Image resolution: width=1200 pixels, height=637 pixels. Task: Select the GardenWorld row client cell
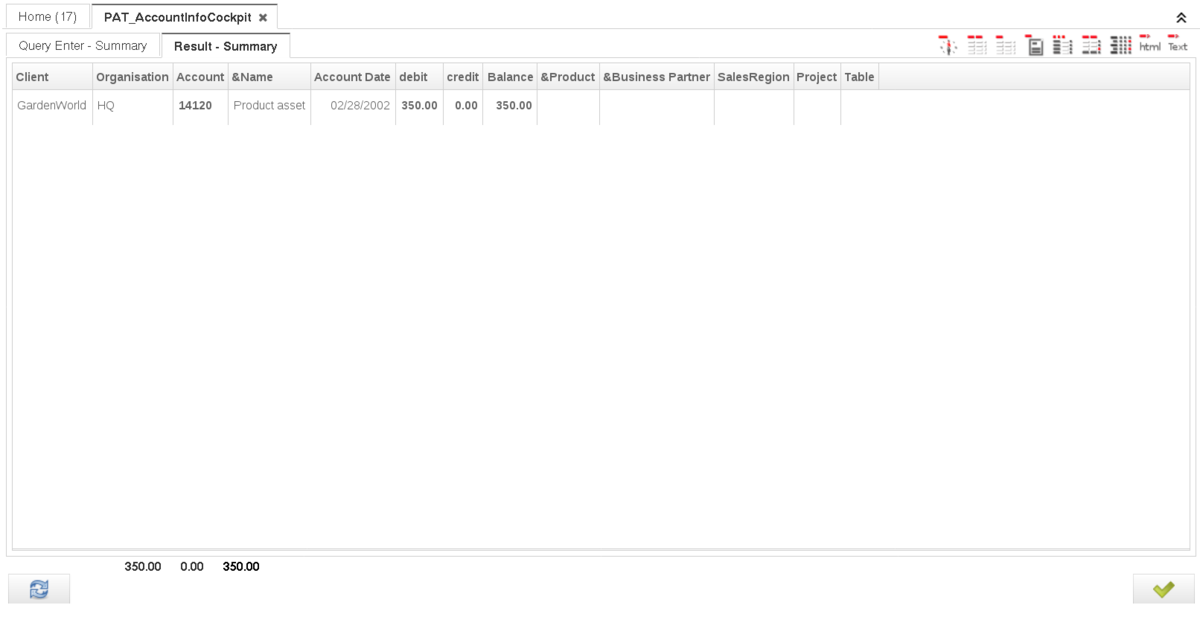click(52, 105)
